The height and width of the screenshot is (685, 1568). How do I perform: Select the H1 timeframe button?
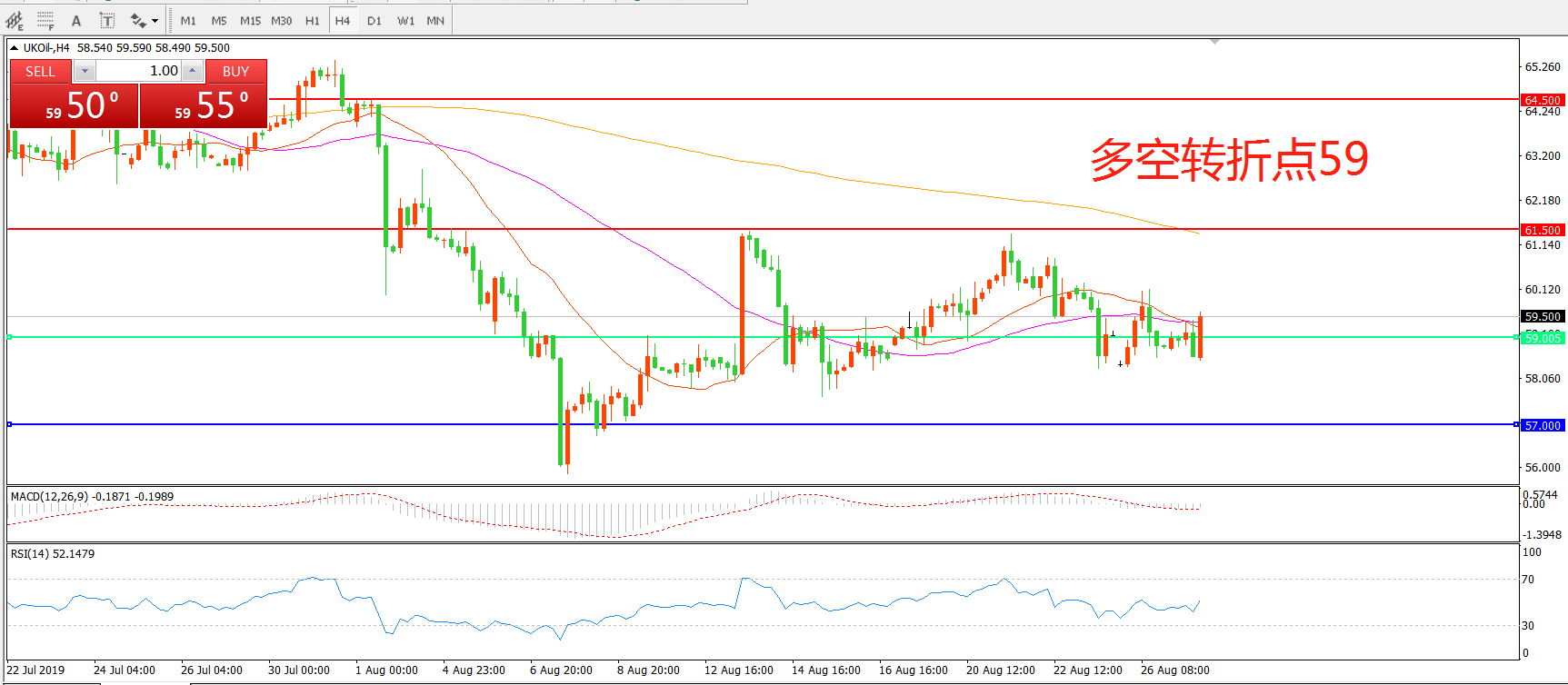coord(312,20)
